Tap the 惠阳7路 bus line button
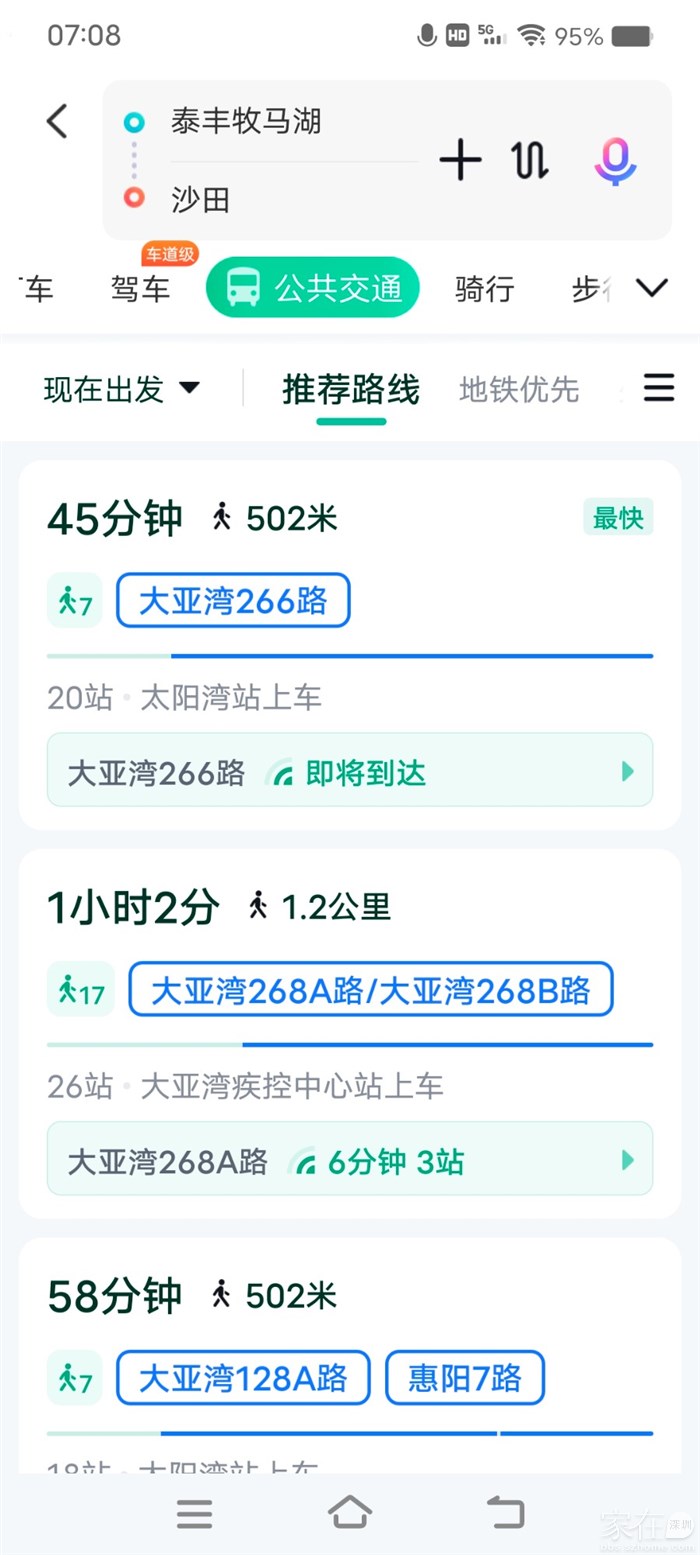This screenshot has height=1555, width=700. click(x=465, y=1378)
